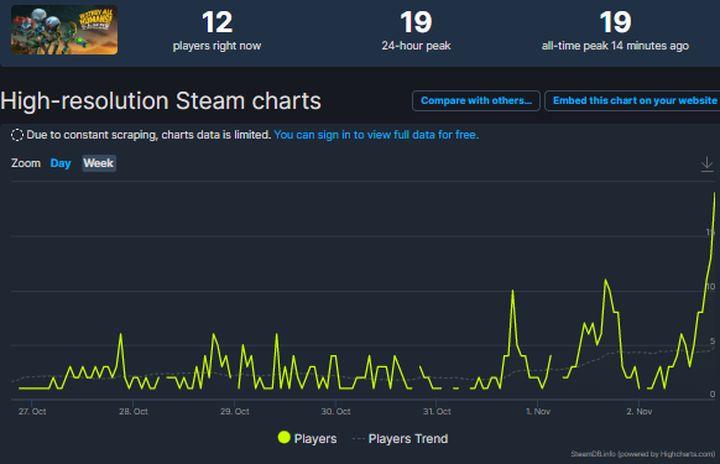The width and height of the screenshot is (720, 464).
Task: Click the all-time peak point at chart's right edge
Action: (x=715, y=193)
